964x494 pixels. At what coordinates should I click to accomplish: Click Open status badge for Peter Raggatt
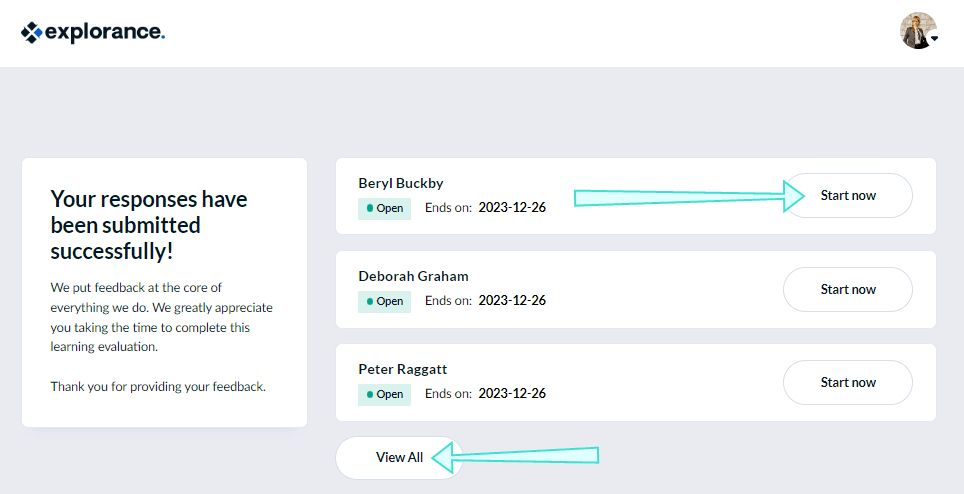coord(385,394)
